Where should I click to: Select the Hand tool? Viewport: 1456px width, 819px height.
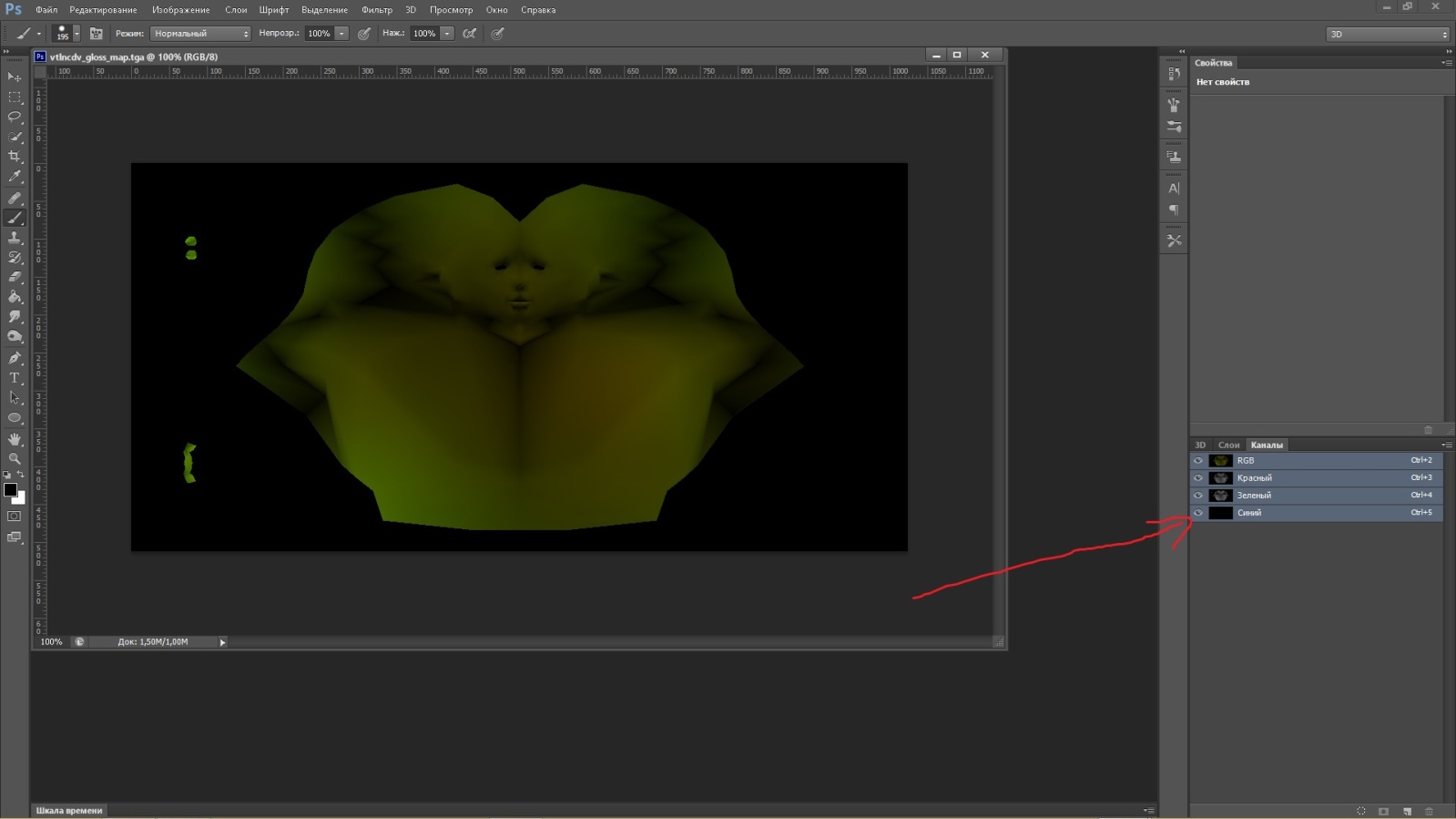point(15,439)
